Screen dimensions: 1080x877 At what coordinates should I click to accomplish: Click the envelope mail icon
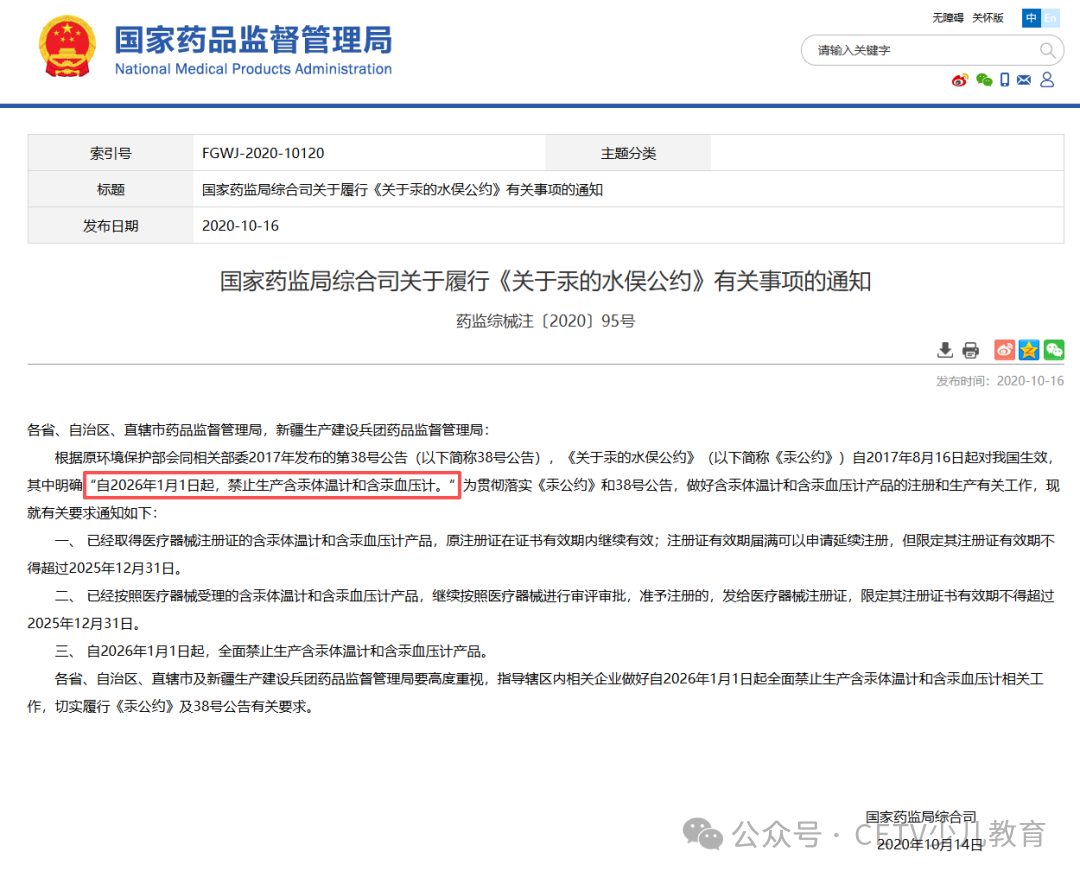pos(1024,80)
